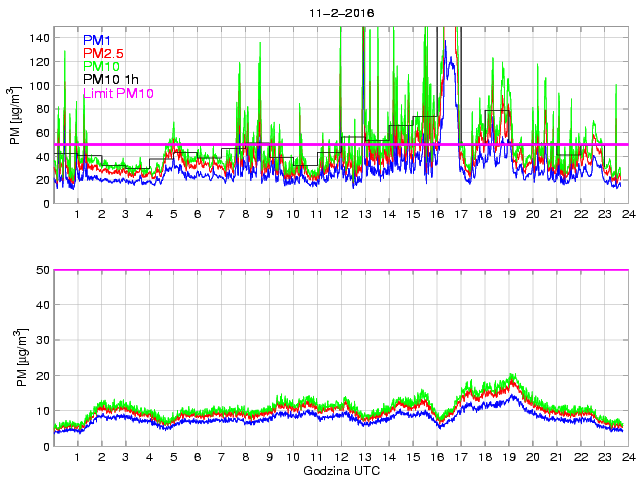Viewport: 640px width, 480px height.
Task: Click the 140 tick on the top y-axis
Action: click(x=39, y=38)
